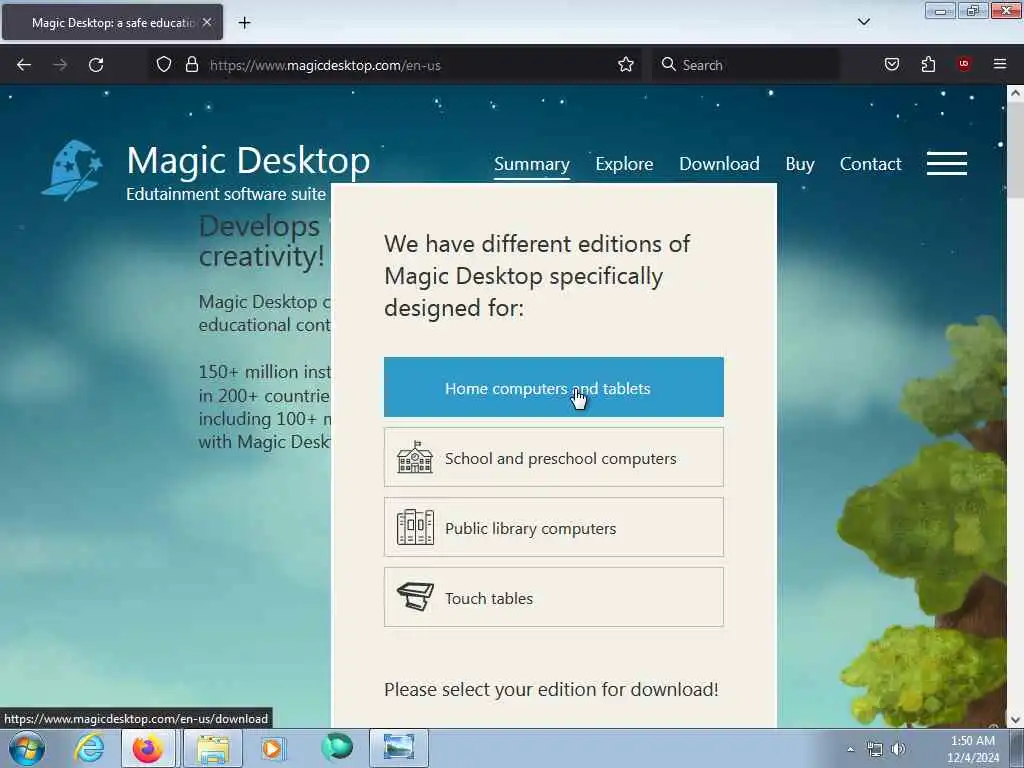
Task: Launch Internet Explorer from the taskbar
Action: [89, 748]
